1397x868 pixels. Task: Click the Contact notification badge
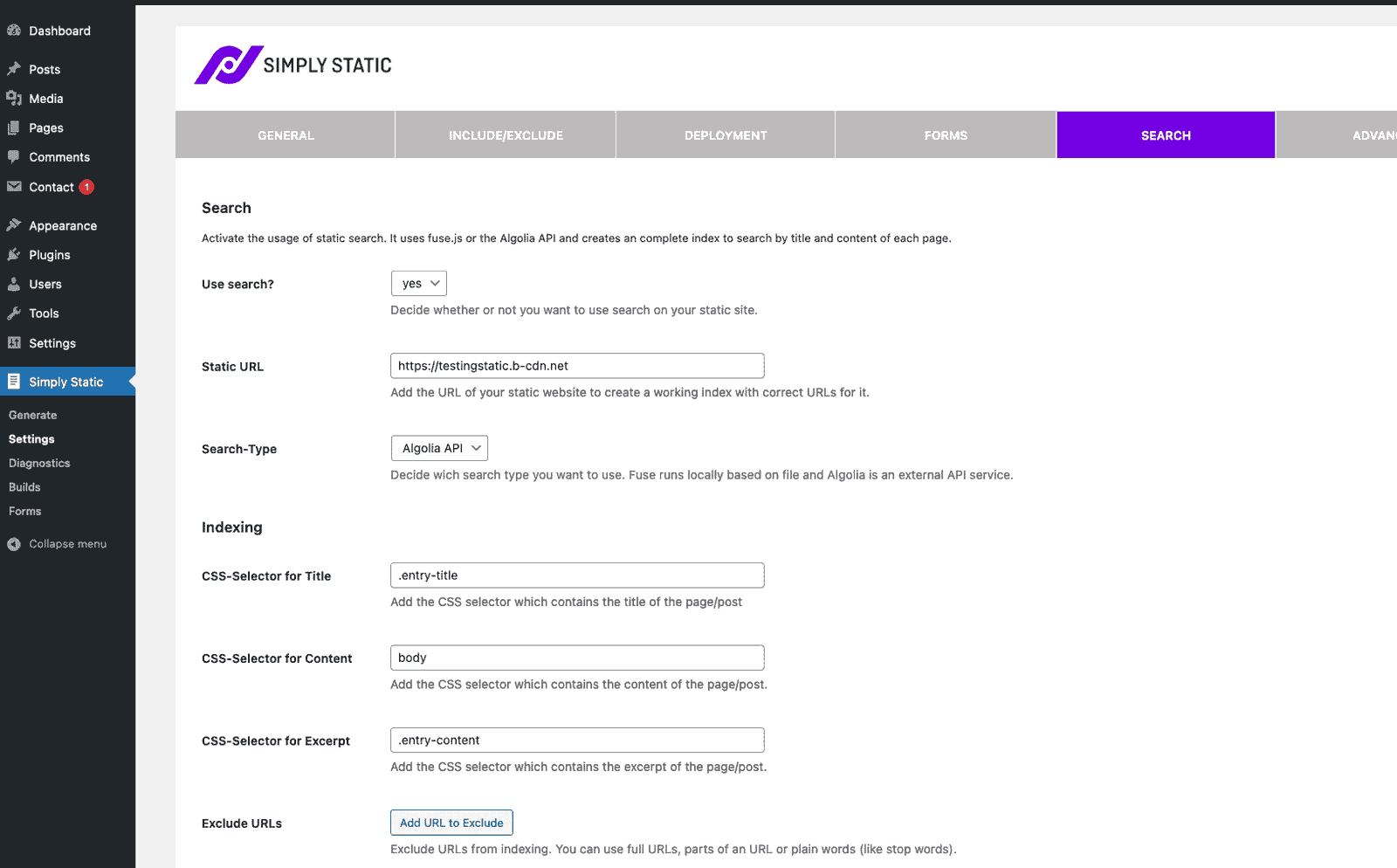[x=86, y=187]
